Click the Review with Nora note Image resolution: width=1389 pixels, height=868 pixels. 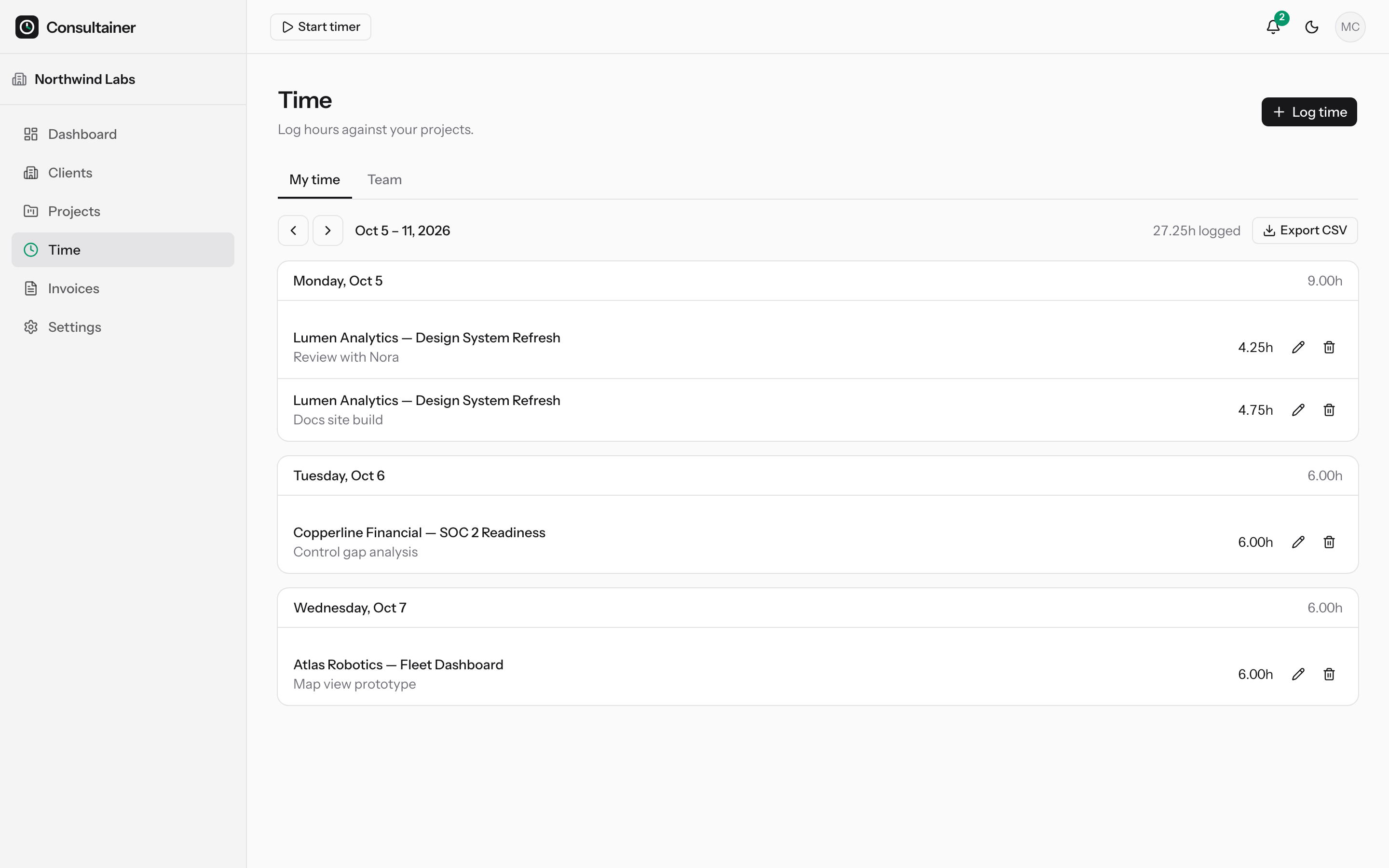point(345,357)
